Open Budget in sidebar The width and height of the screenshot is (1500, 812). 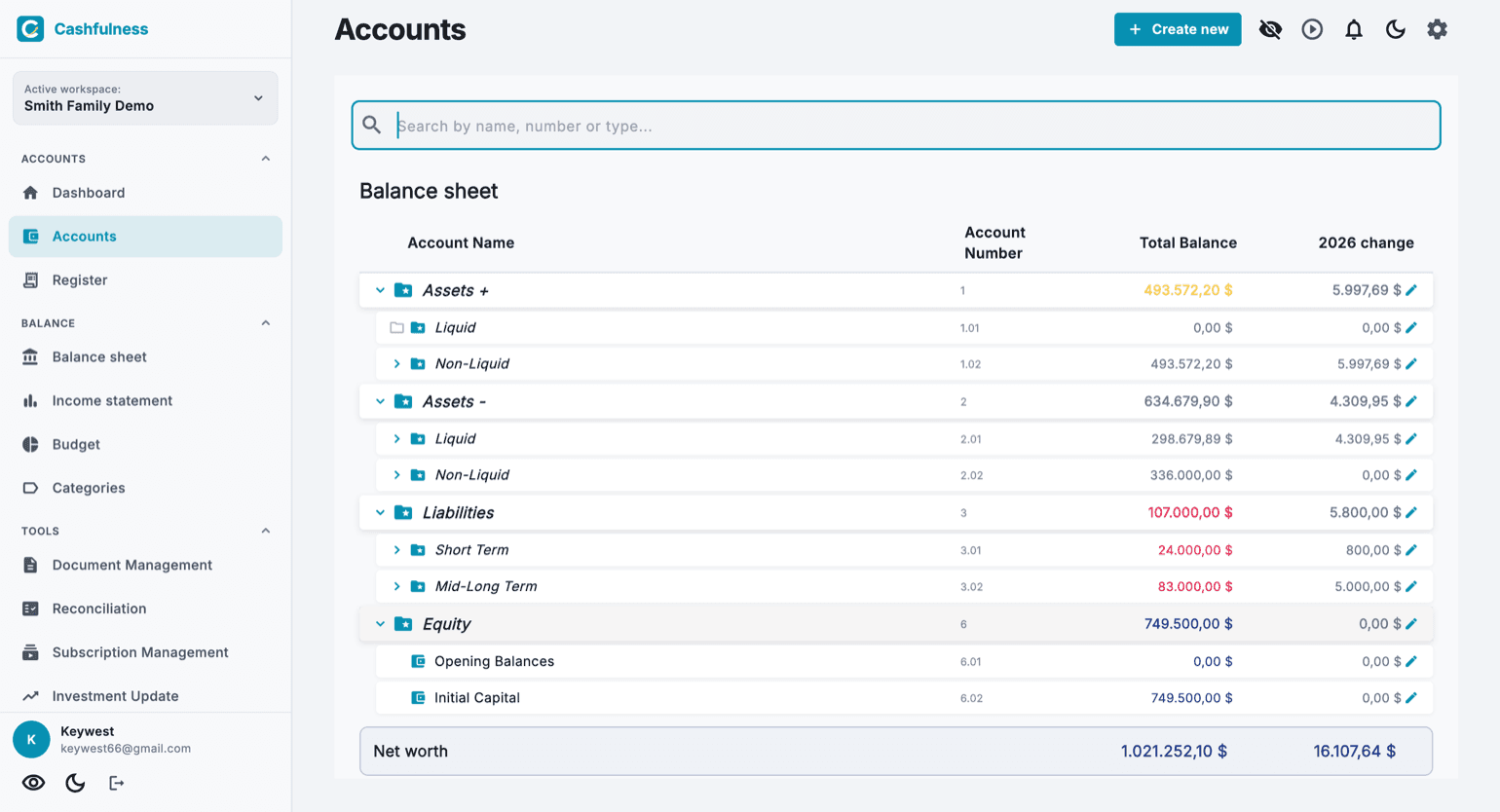pos(145,445)
